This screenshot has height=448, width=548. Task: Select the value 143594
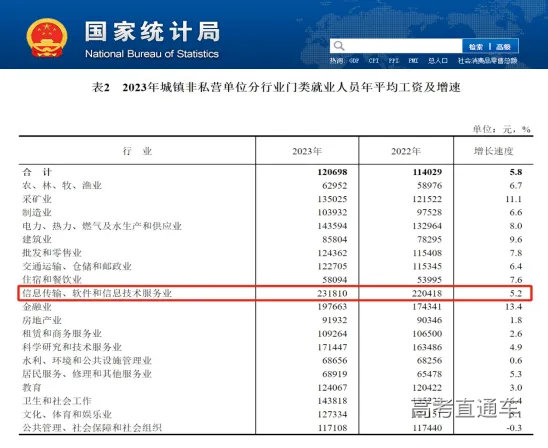332,226
